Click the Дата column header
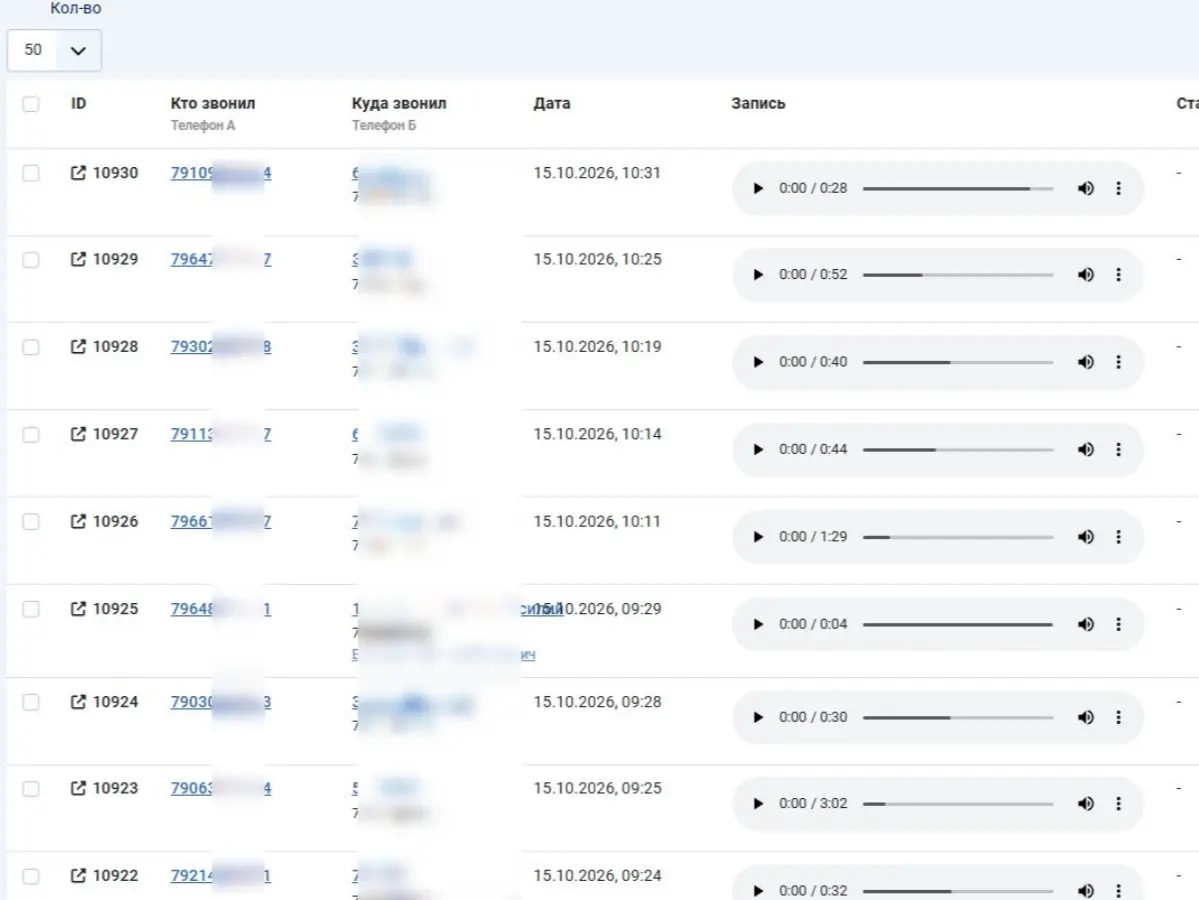This screenshot has height=900, width=1199. pyautogui.click(x=551, y=103)
